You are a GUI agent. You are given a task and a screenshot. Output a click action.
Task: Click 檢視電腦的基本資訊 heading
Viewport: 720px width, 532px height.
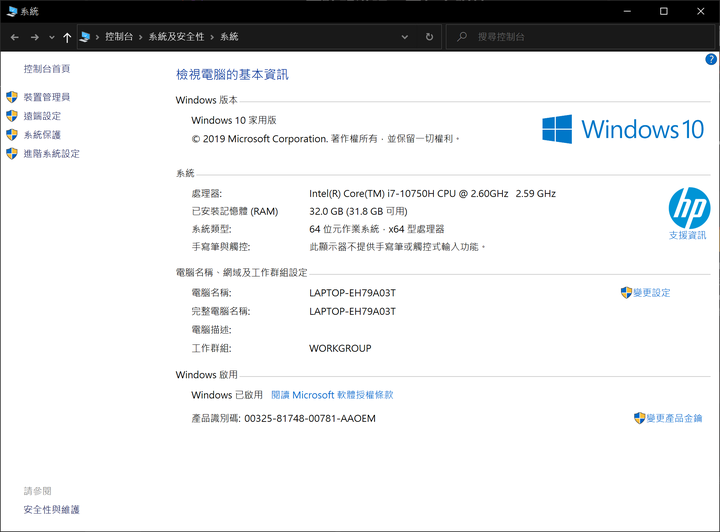[232, 75]
